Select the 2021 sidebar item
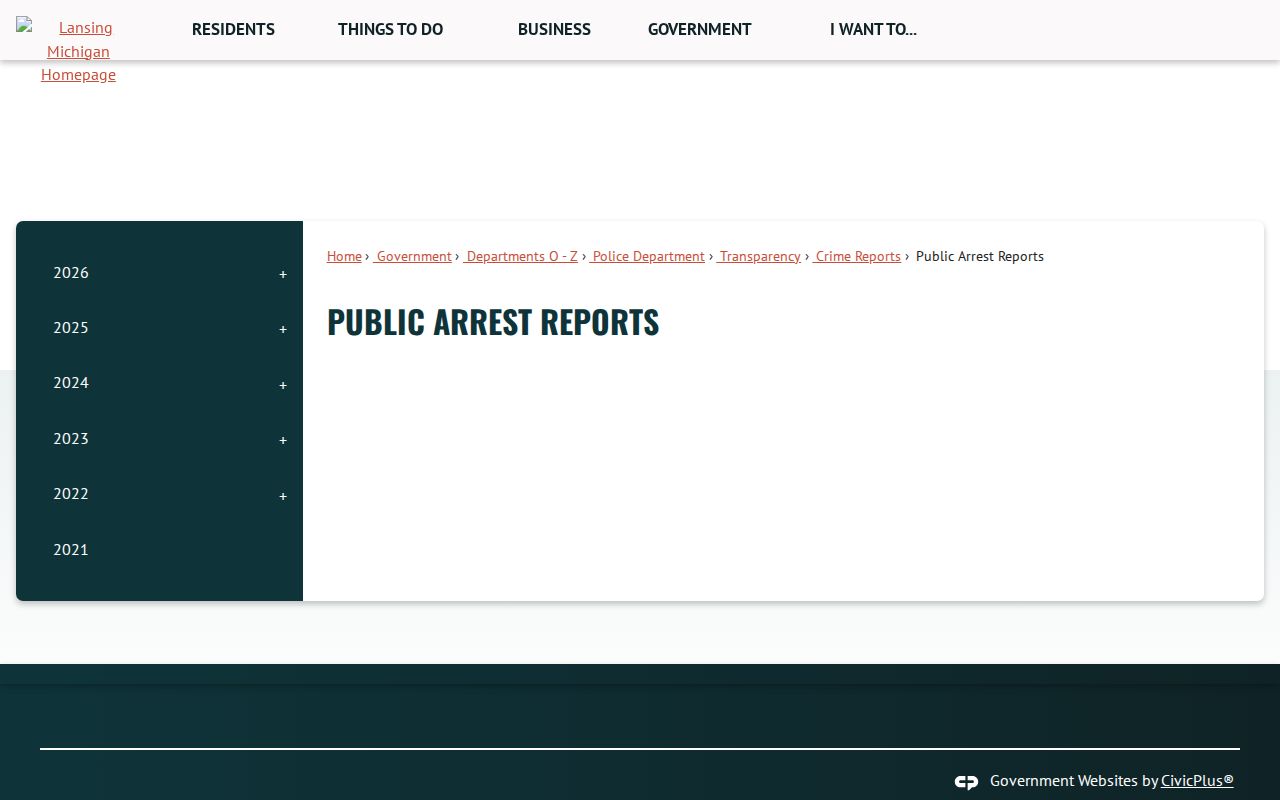This screenshot has height=800, width=1280. click(x=160, y=549)
